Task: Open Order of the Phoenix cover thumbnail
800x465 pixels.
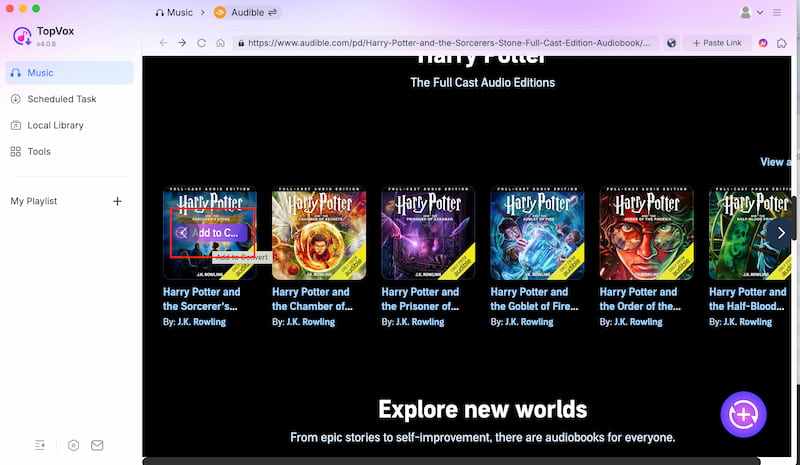Action: tap(646, 233)
